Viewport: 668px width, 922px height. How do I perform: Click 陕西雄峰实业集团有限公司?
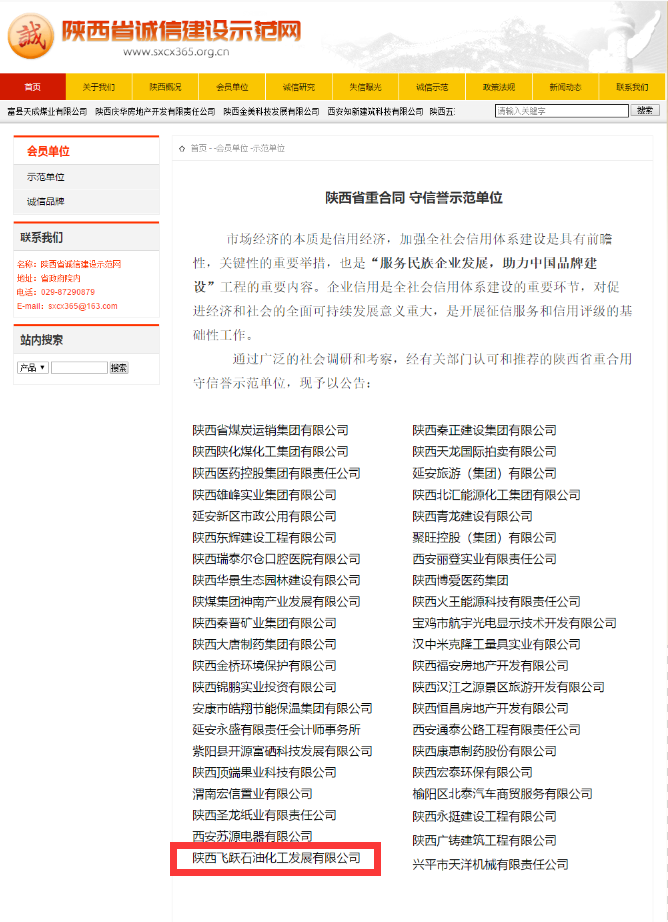click(265, 495)
